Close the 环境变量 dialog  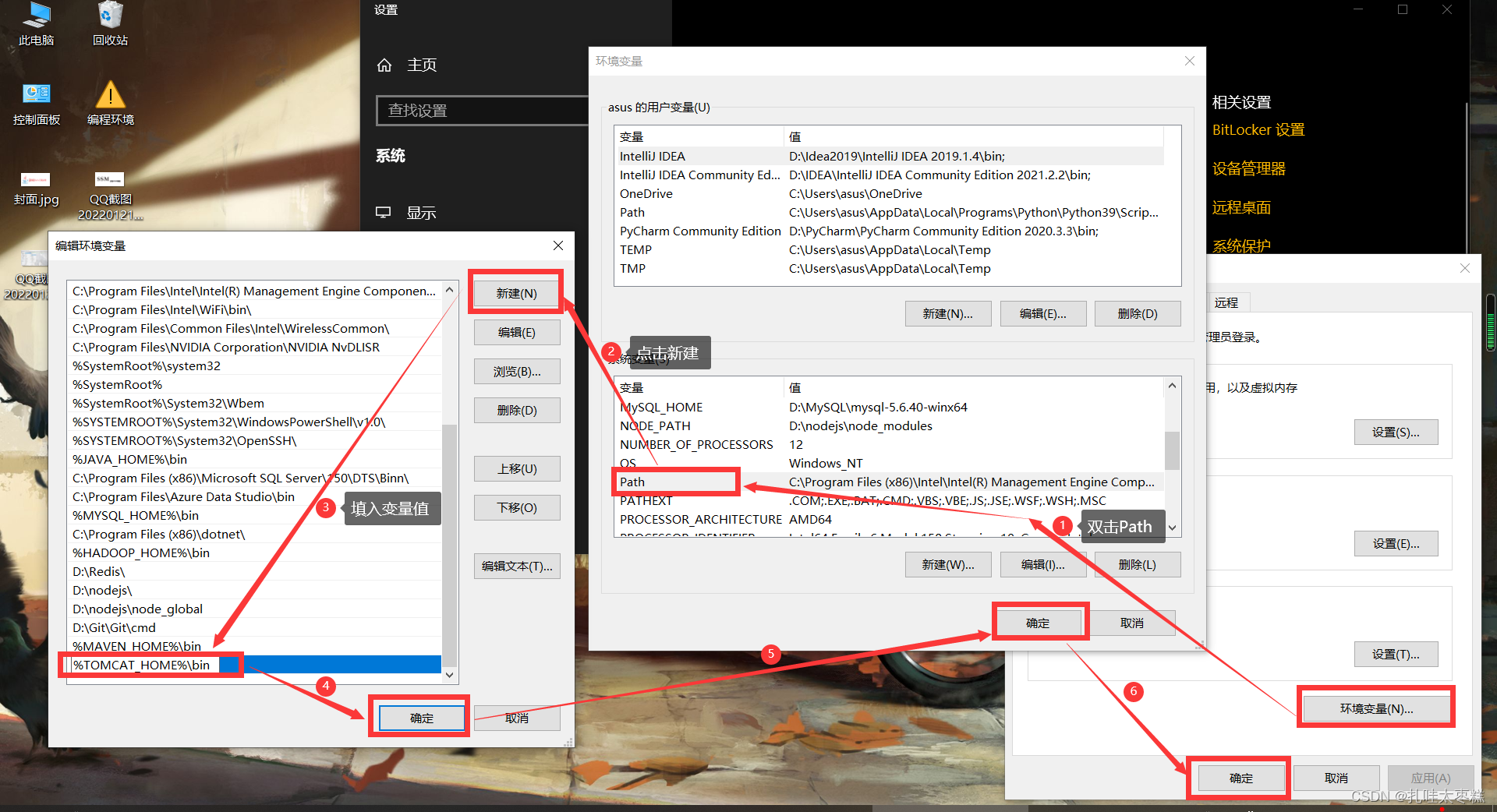(x=1190, y=61)
